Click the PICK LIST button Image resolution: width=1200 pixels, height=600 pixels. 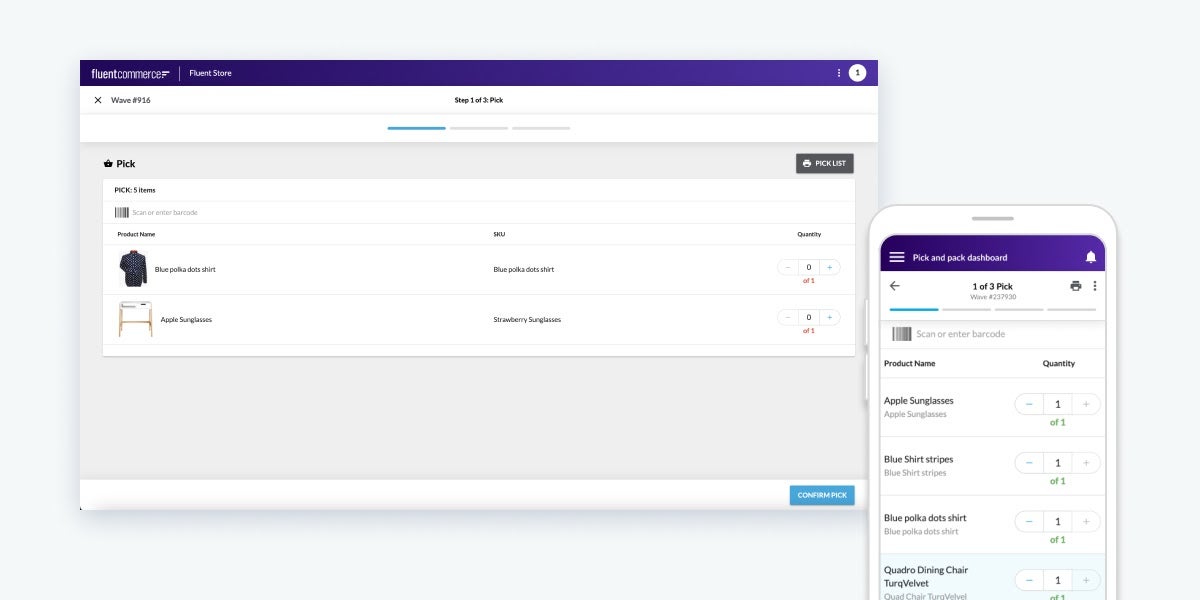tap(824, 163)
